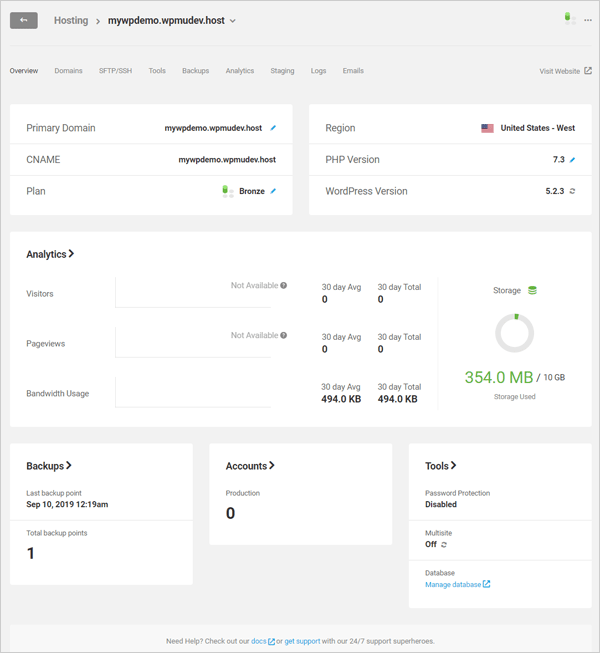This screenshot has width=600, height=653.
Task: Click the storage usage donut chart
Action: tap(514, 333)
